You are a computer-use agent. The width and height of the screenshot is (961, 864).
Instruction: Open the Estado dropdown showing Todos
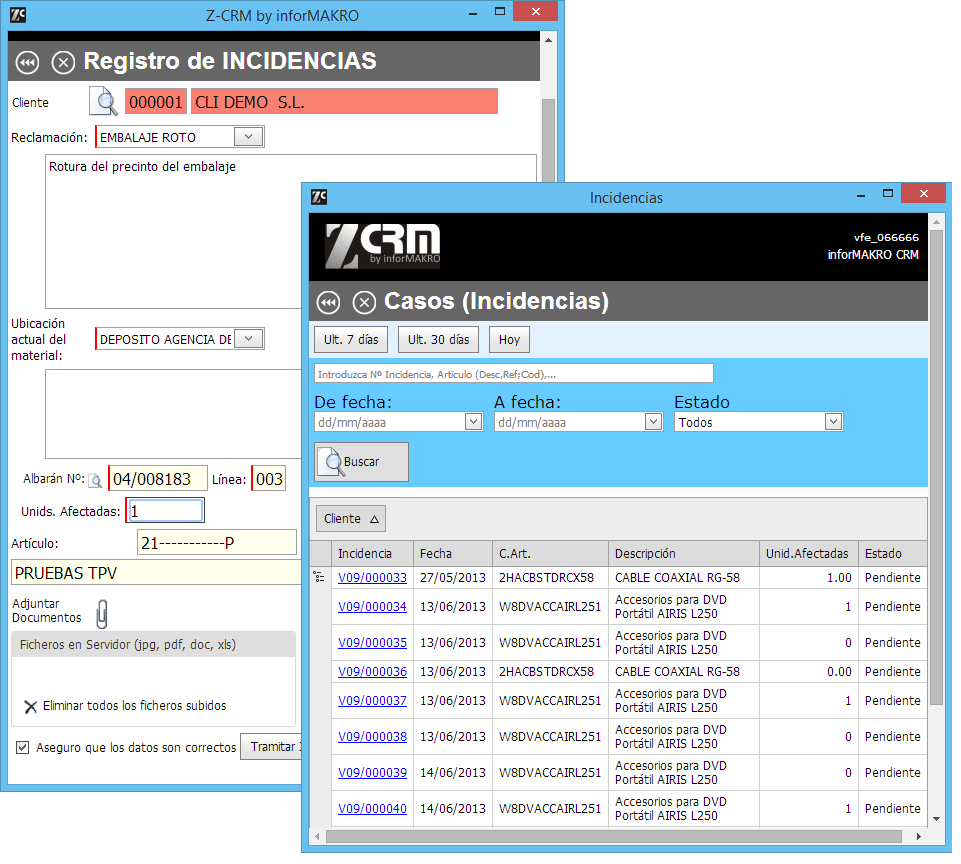(x=833, y=422)
